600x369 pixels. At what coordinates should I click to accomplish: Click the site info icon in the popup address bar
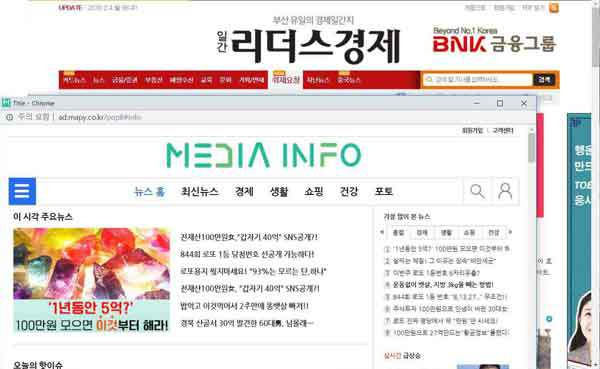click(10, 117)
